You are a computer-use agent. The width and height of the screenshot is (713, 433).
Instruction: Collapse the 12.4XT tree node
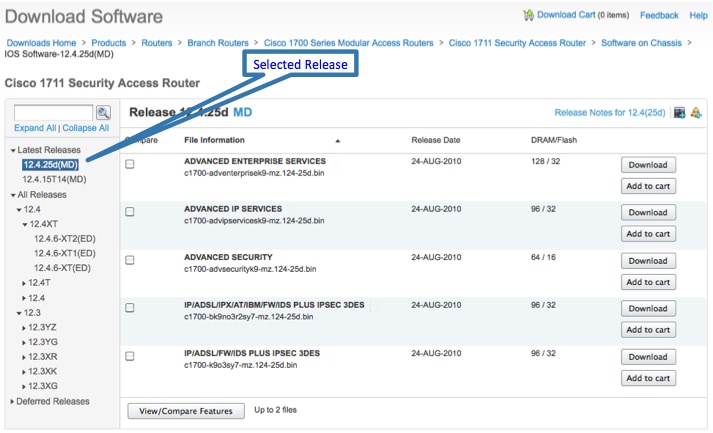pos(25,225)
